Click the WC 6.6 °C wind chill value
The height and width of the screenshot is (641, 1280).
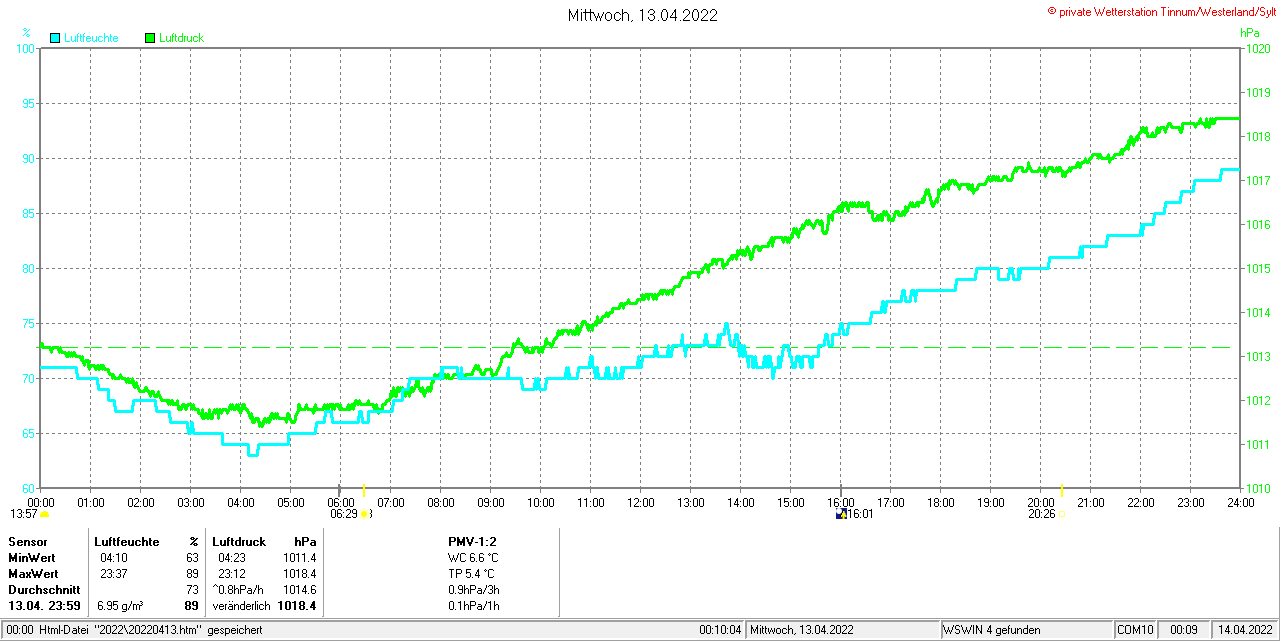pos(473,558)
